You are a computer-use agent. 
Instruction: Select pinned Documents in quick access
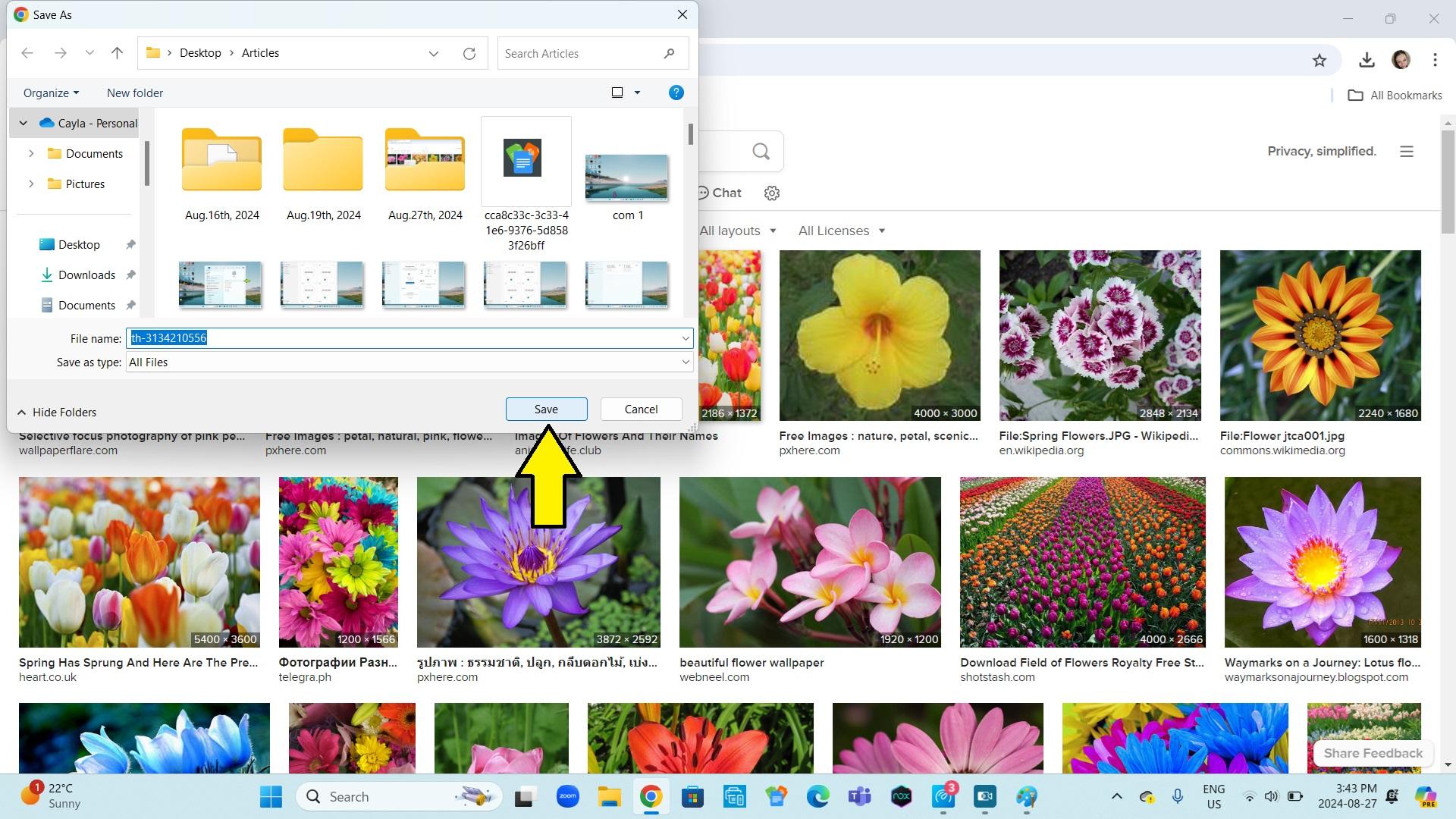pos(86,305)
